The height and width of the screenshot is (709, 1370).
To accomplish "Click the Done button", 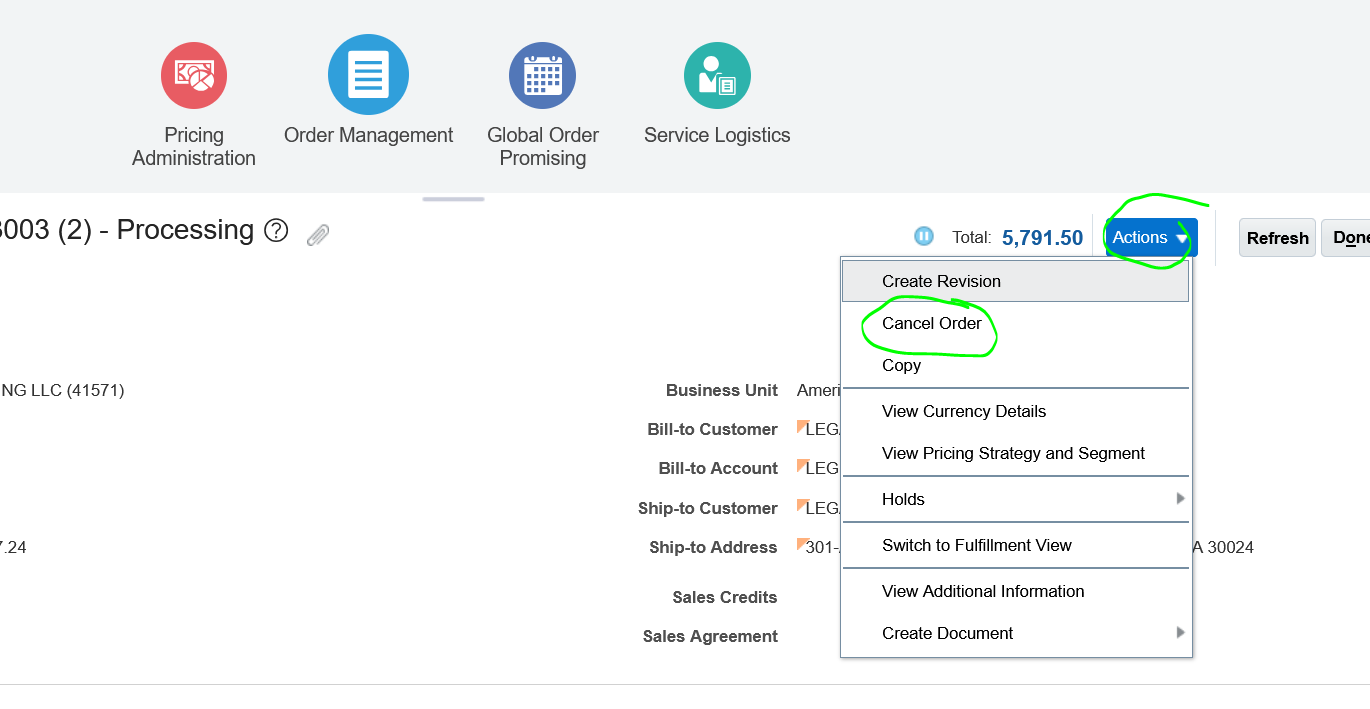I will click(1346, 238).
